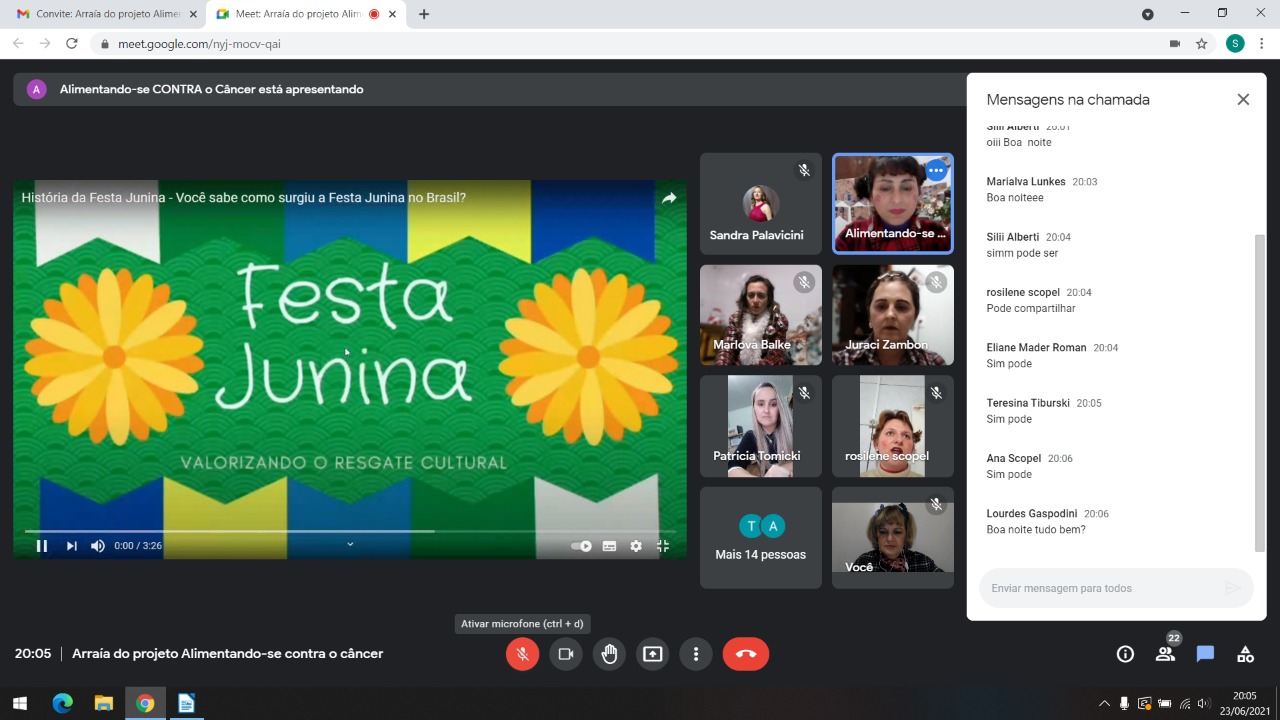Hang up the call

pyautogui.click(x=746, y=654)
